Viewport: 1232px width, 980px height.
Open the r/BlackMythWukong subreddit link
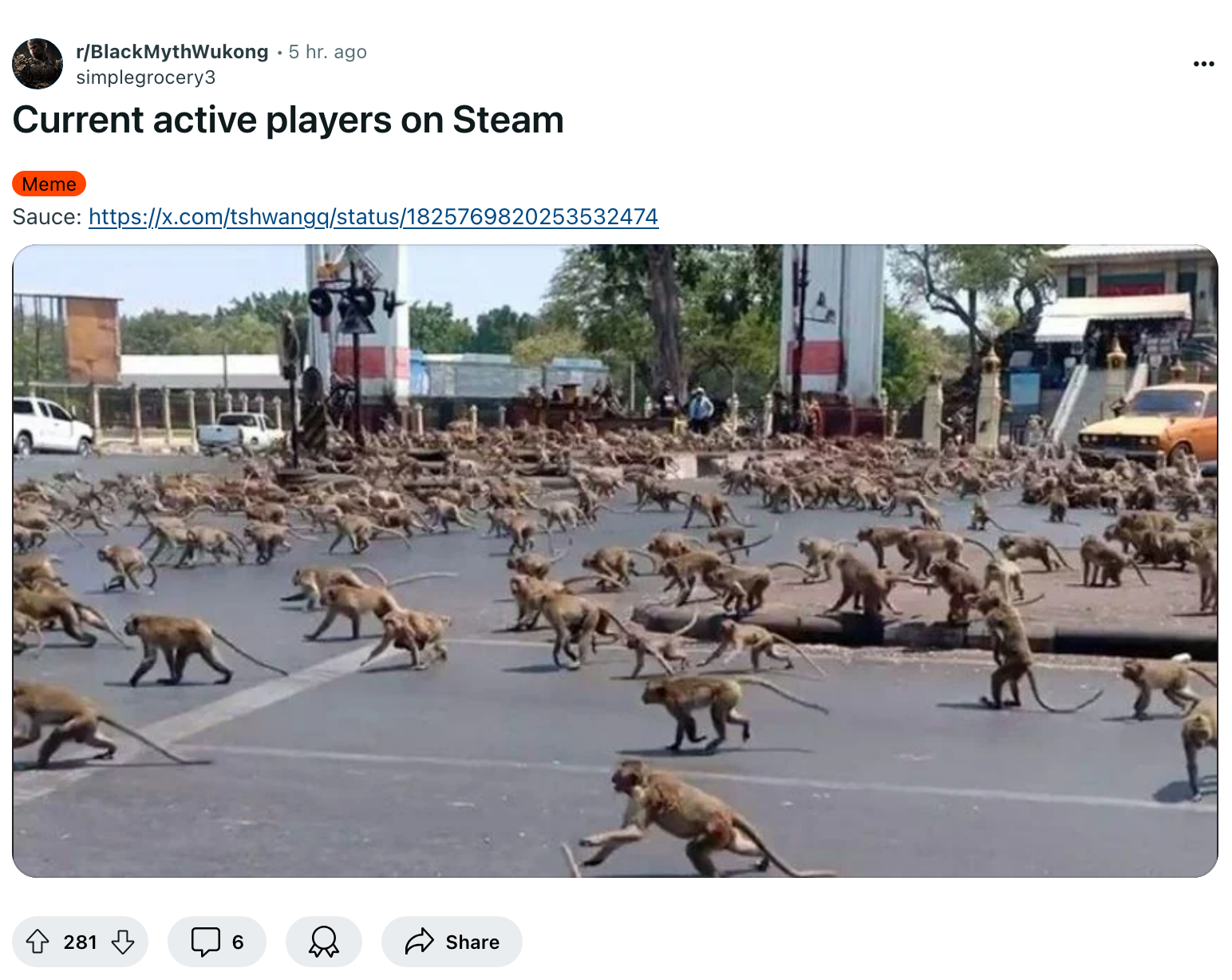[172, 52]
